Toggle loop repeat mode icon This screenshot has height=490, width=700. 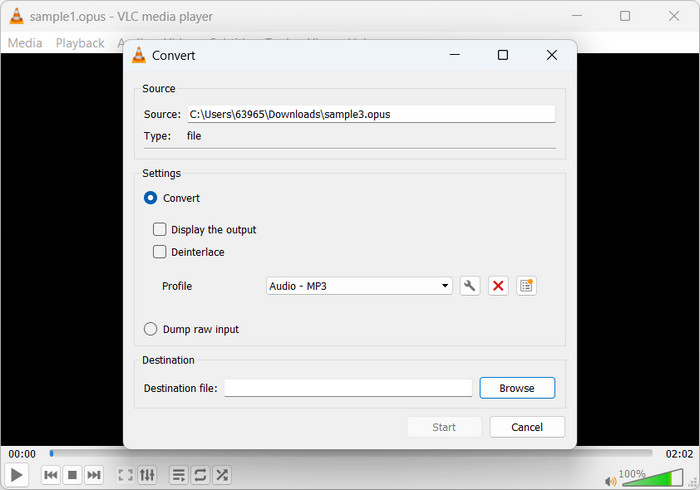pyautogui.click(x=200, y=475)
